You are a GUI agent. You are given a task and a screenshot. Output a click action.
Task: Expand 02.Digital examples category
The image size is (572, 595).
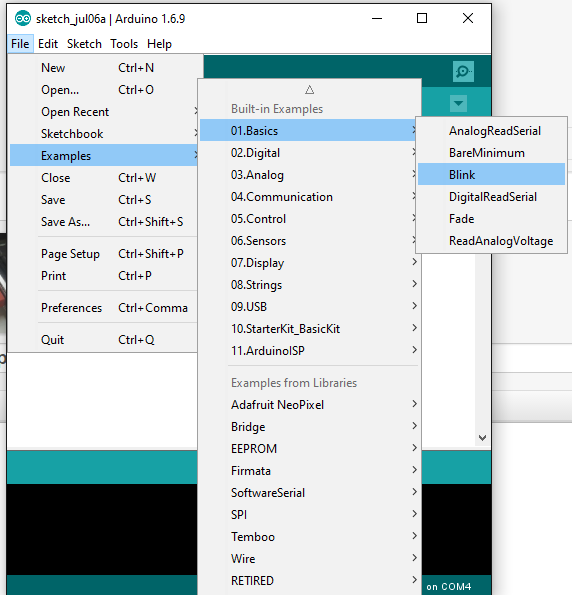pyautogui.click(x=309, y=153)
